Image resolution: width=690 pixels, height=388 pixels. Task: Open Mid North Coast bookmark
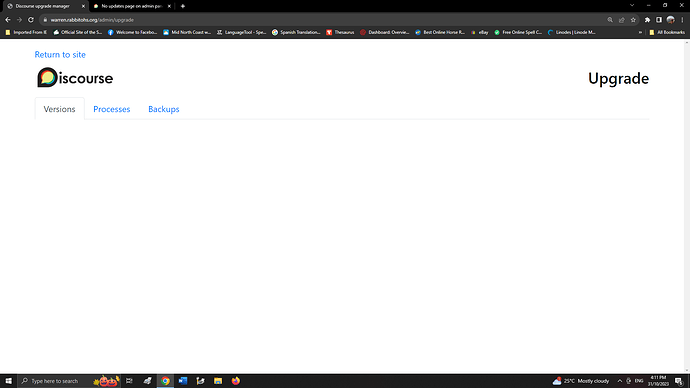pos(187,32)
